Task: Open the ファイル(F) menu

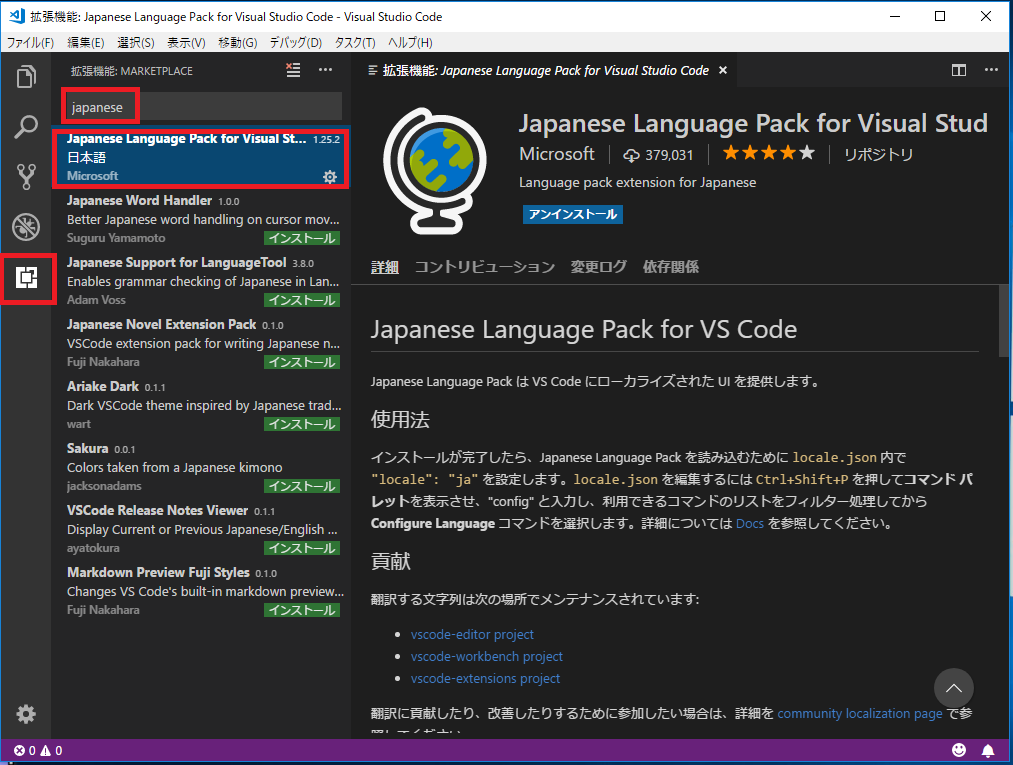Action: click(x=30, y=43)
